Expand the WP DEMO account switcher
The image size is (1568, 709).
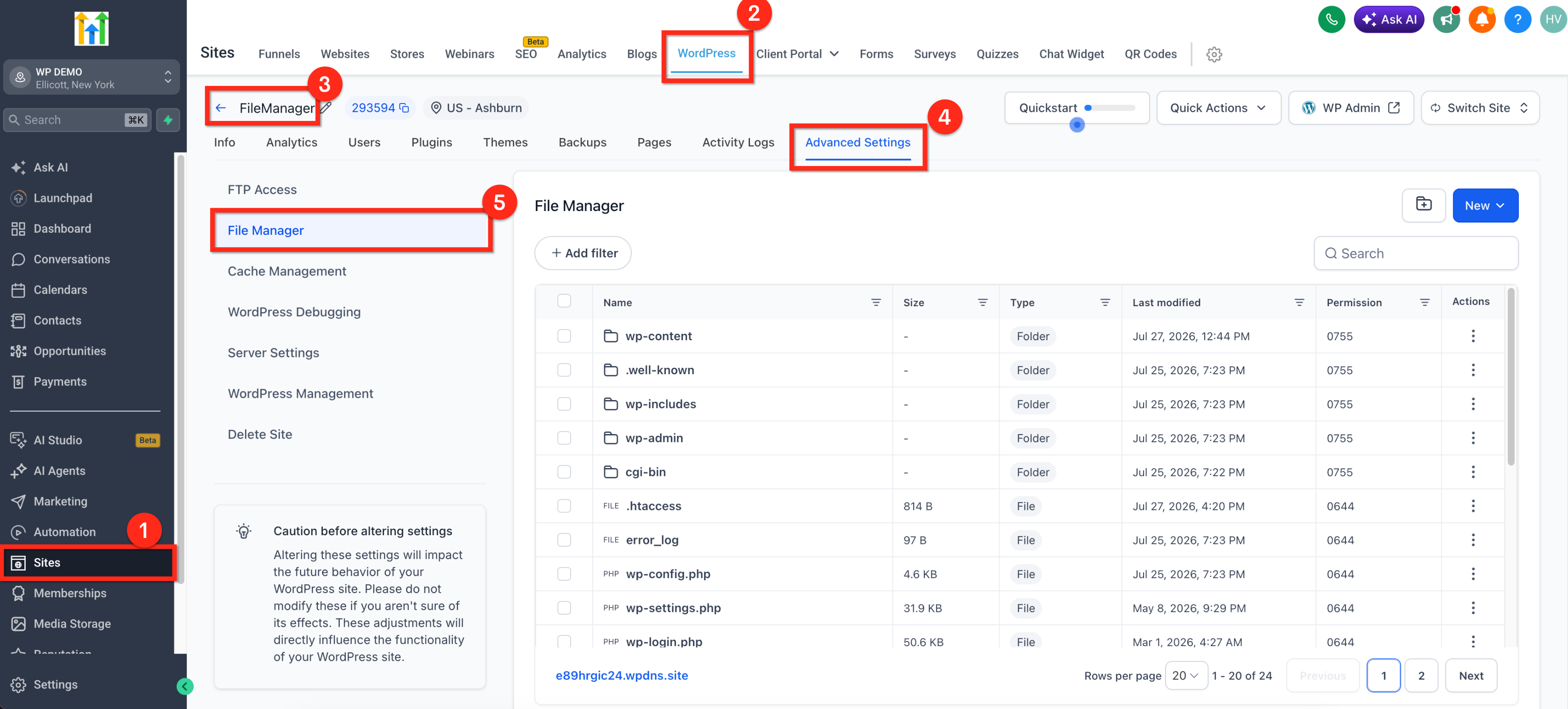92,77
